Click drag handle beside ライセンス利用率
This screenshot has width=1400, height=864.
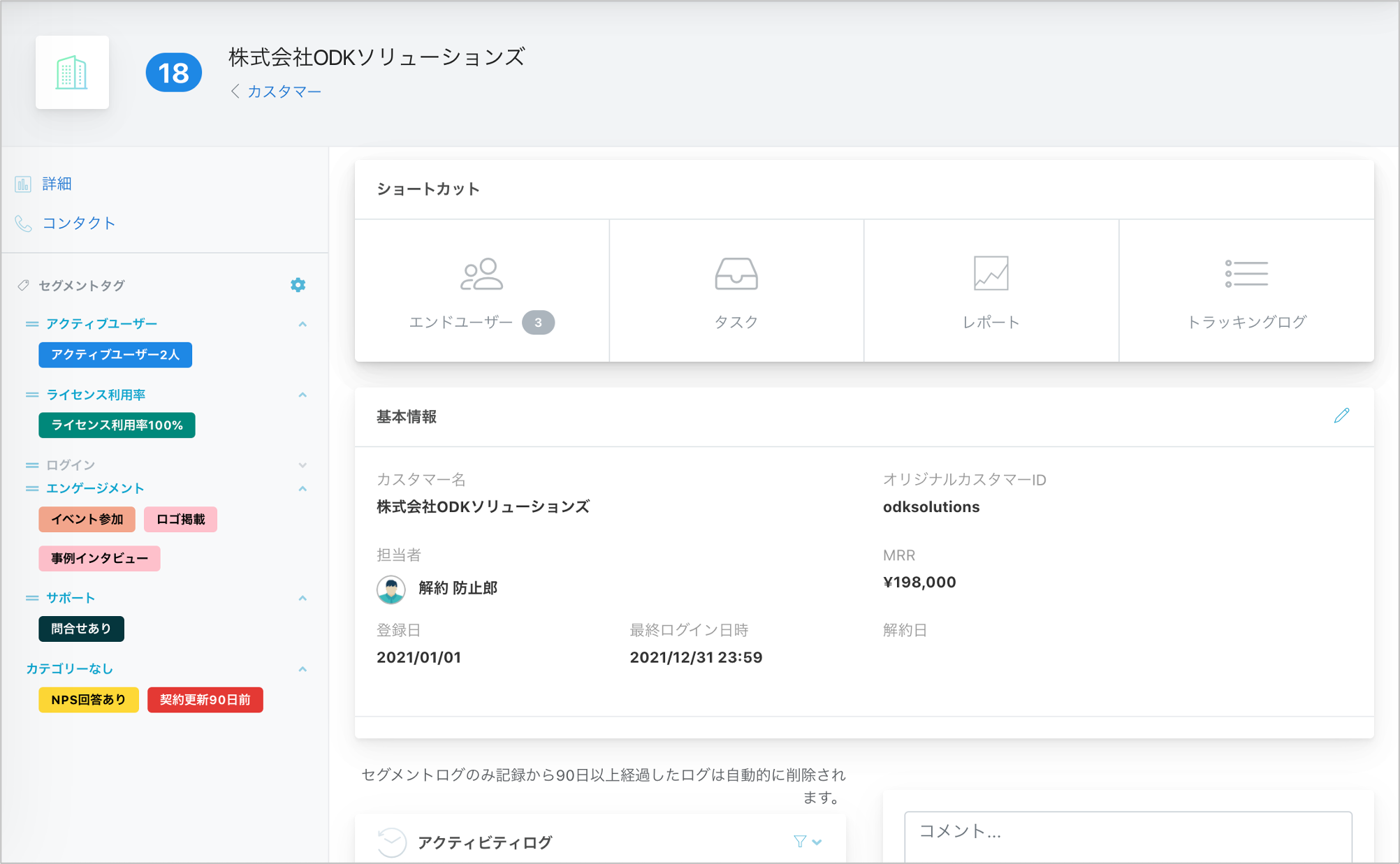[x=32, y=395]
